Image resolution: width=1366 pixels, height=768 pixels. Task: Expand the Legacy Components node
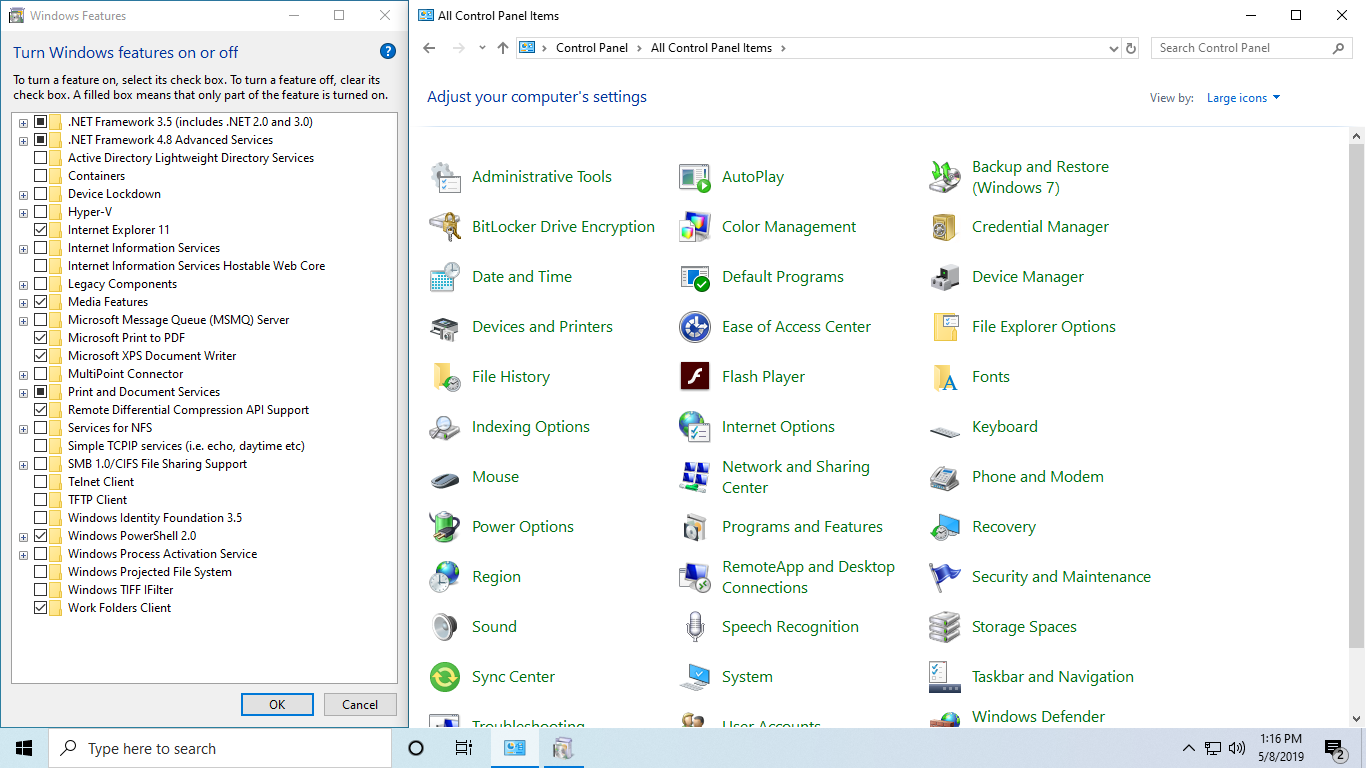(23, 284)
